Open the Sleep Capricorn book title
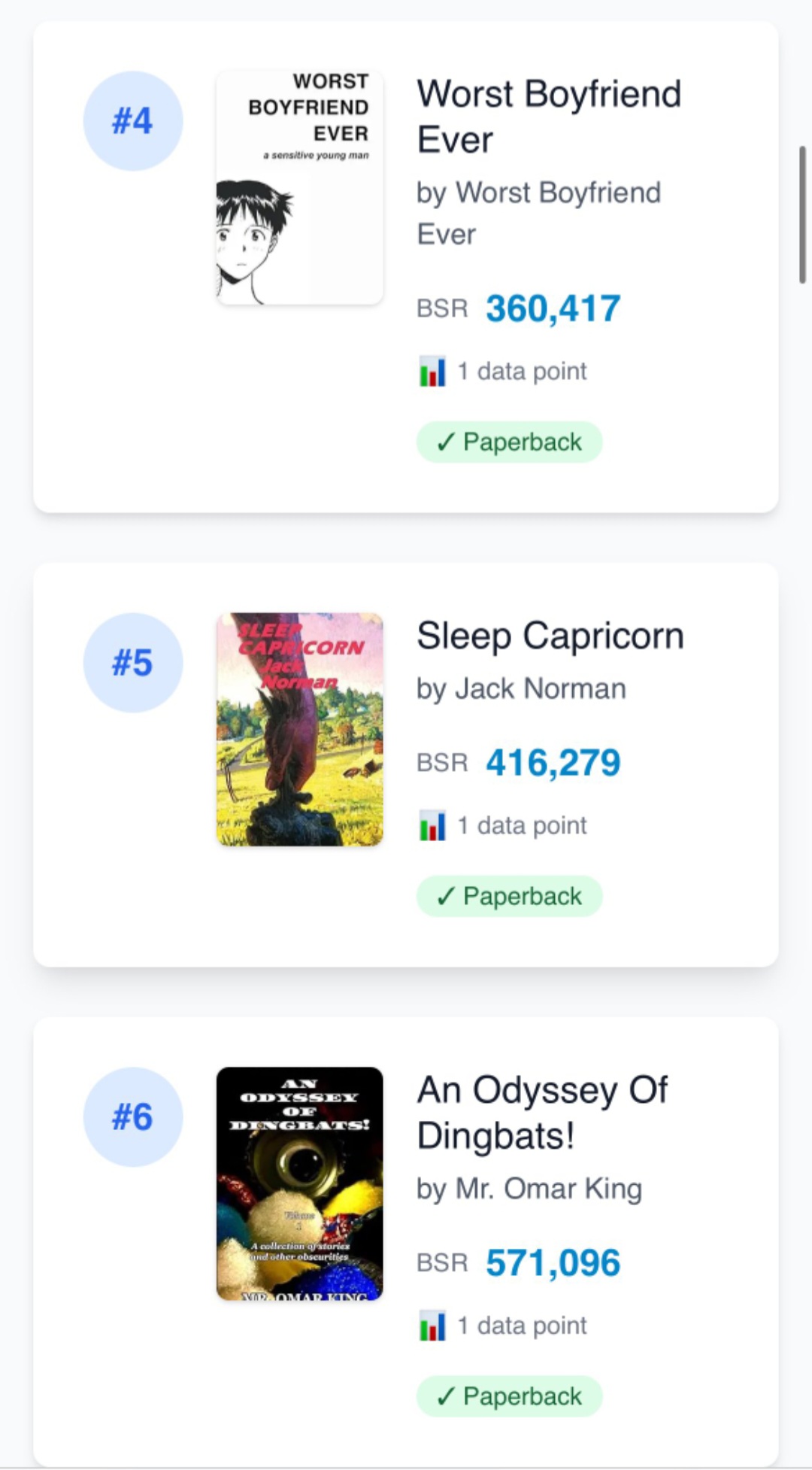The width and height of the screenshot is (812, 1470). pyautogui.click(x=550, y=636)
